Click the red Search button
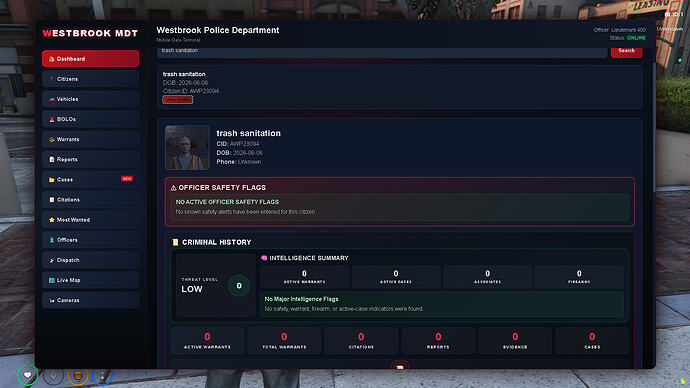 pyautogui.click(x=626, y=51)
